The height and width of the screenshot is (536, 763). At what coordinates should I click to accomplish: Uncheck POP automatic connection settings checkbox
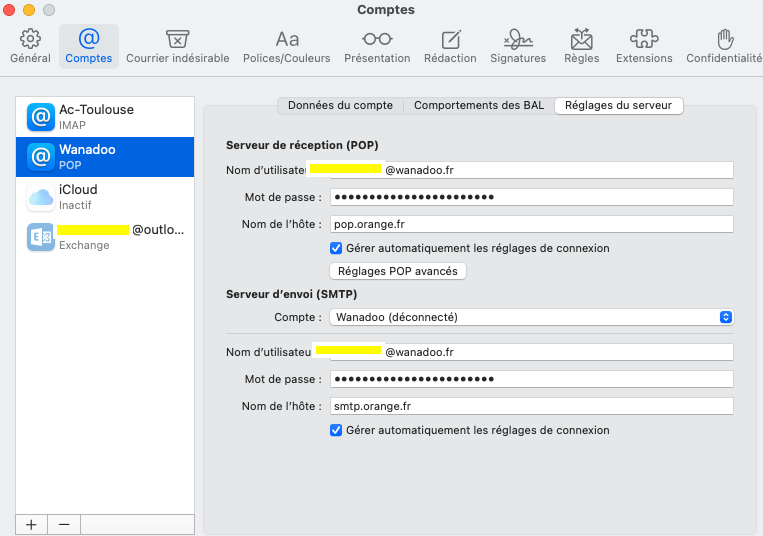336,248
